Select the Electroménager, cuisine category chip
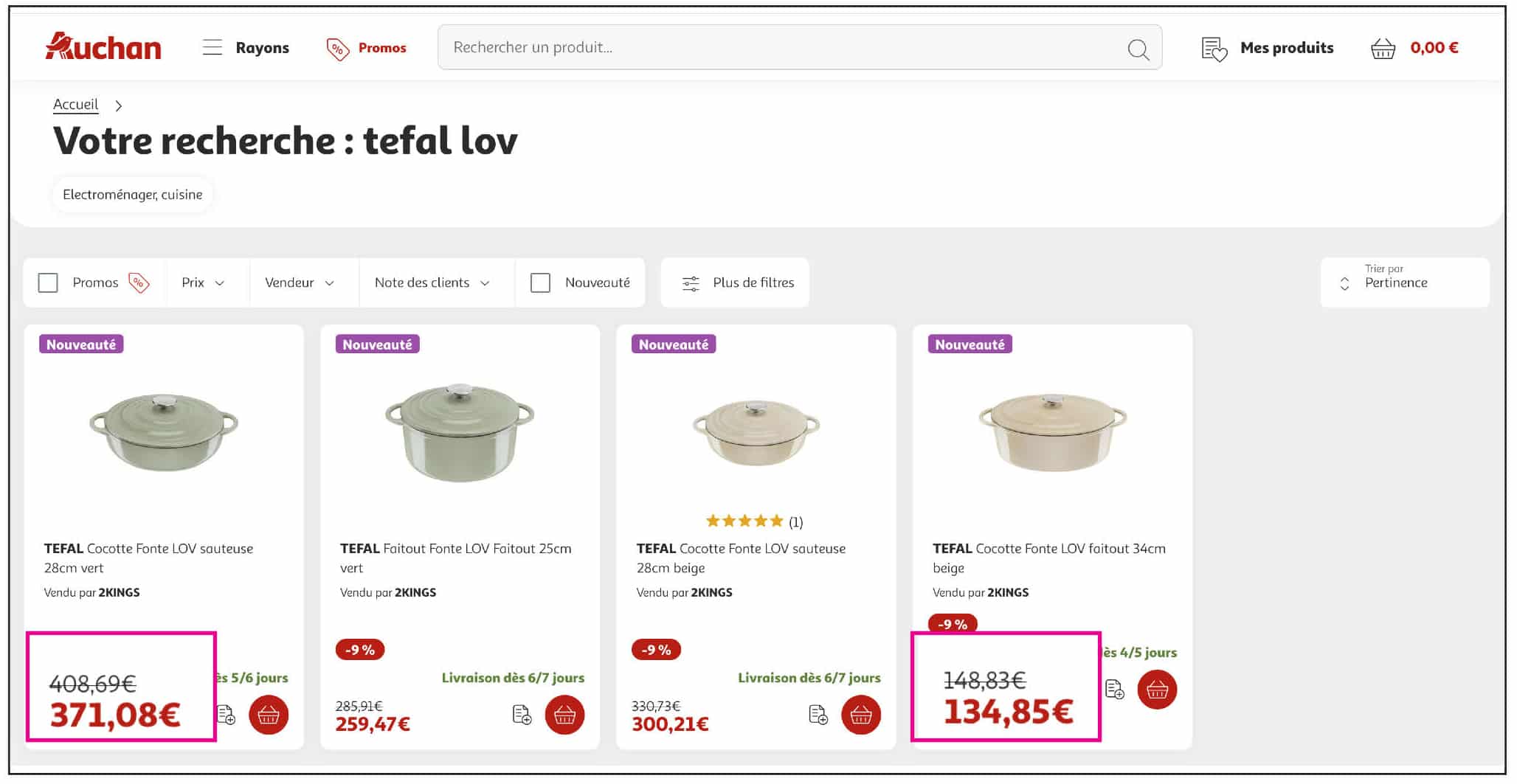The height and width of the screenshot is (784, 1517). click(132, 195)
